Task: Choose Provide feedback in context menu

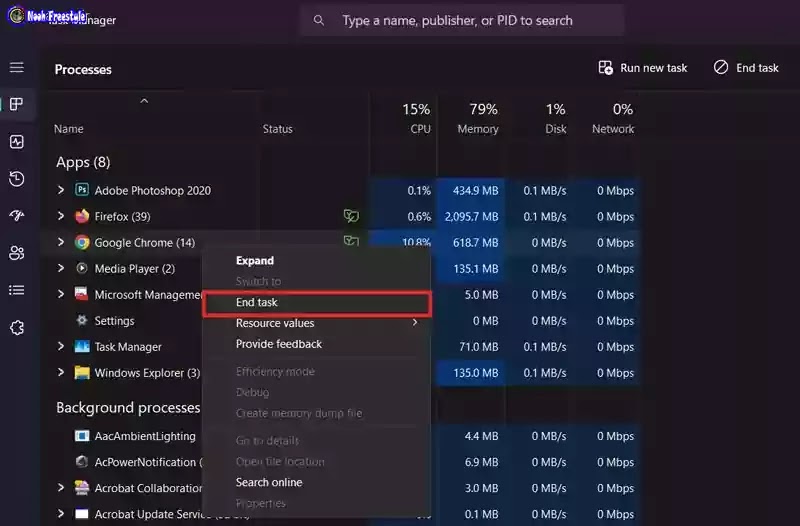Action: point(316,344)
